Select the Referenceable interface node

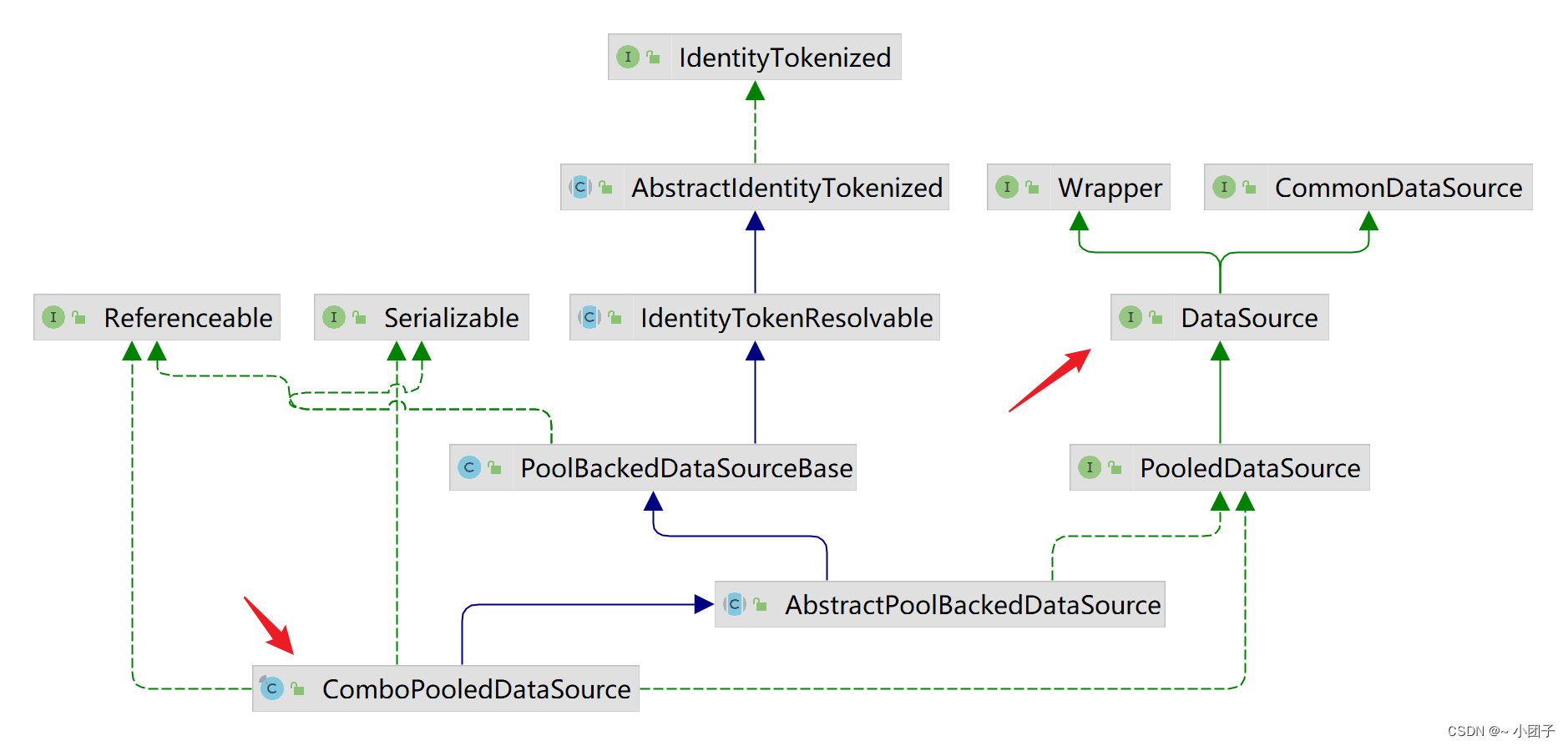(157, 317)
